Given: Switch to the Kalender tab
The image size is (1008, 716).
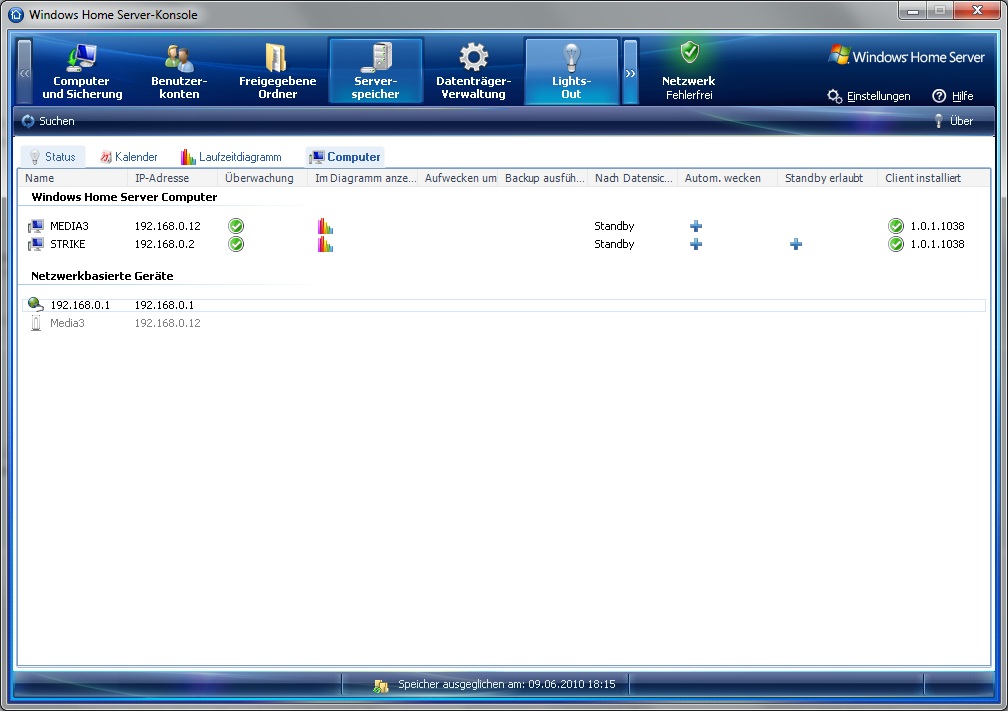Looking at the screenshot, I should pos(129,157).
